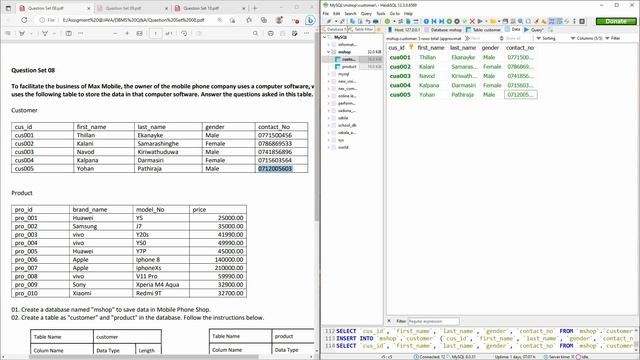Image resolution: width=640 pixels, height=360 pixels.
Task: Click the Database filter input field
Action: pos(334,29)
